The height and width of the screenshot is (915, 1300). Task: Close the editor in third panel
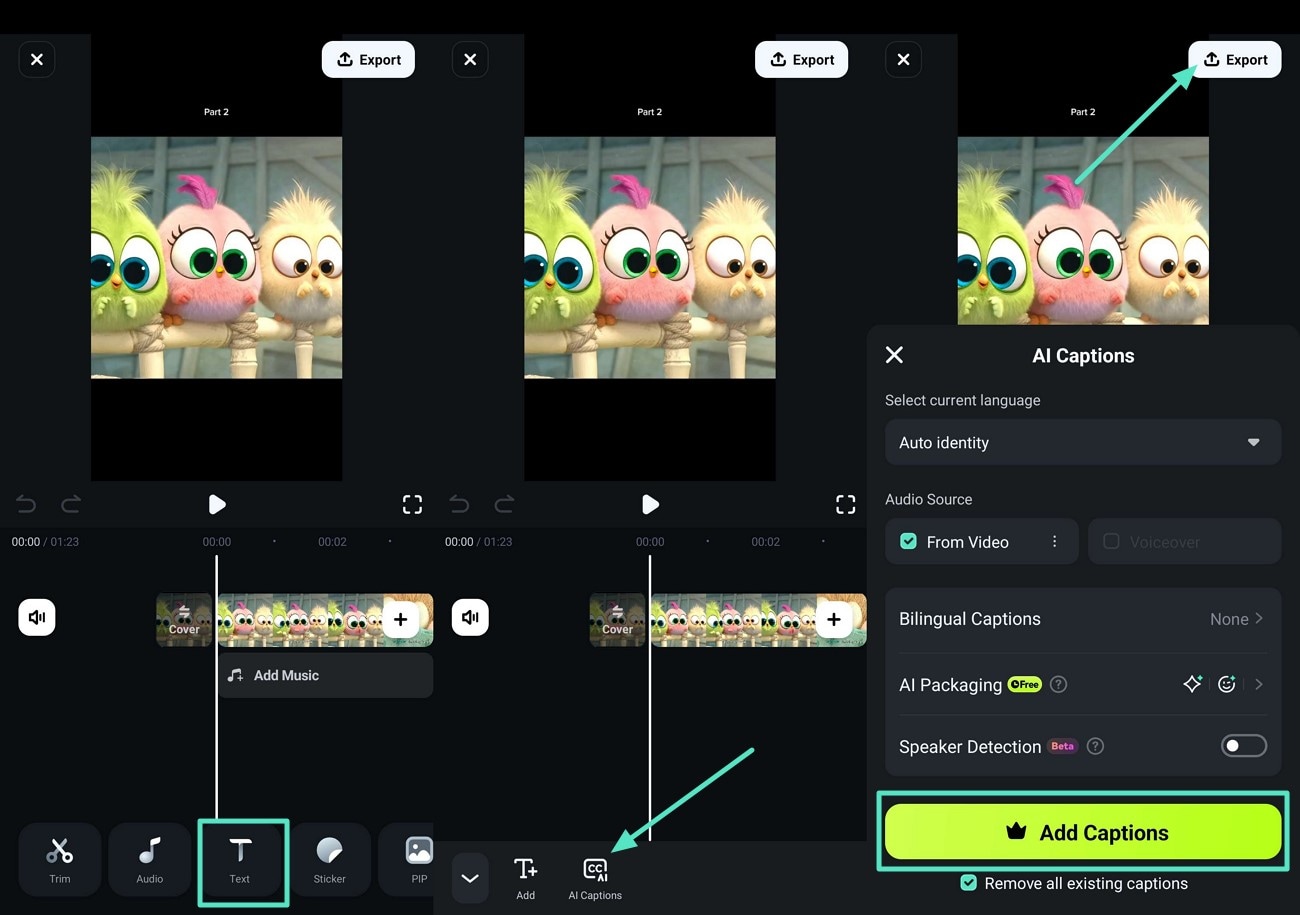click(903, 60)
